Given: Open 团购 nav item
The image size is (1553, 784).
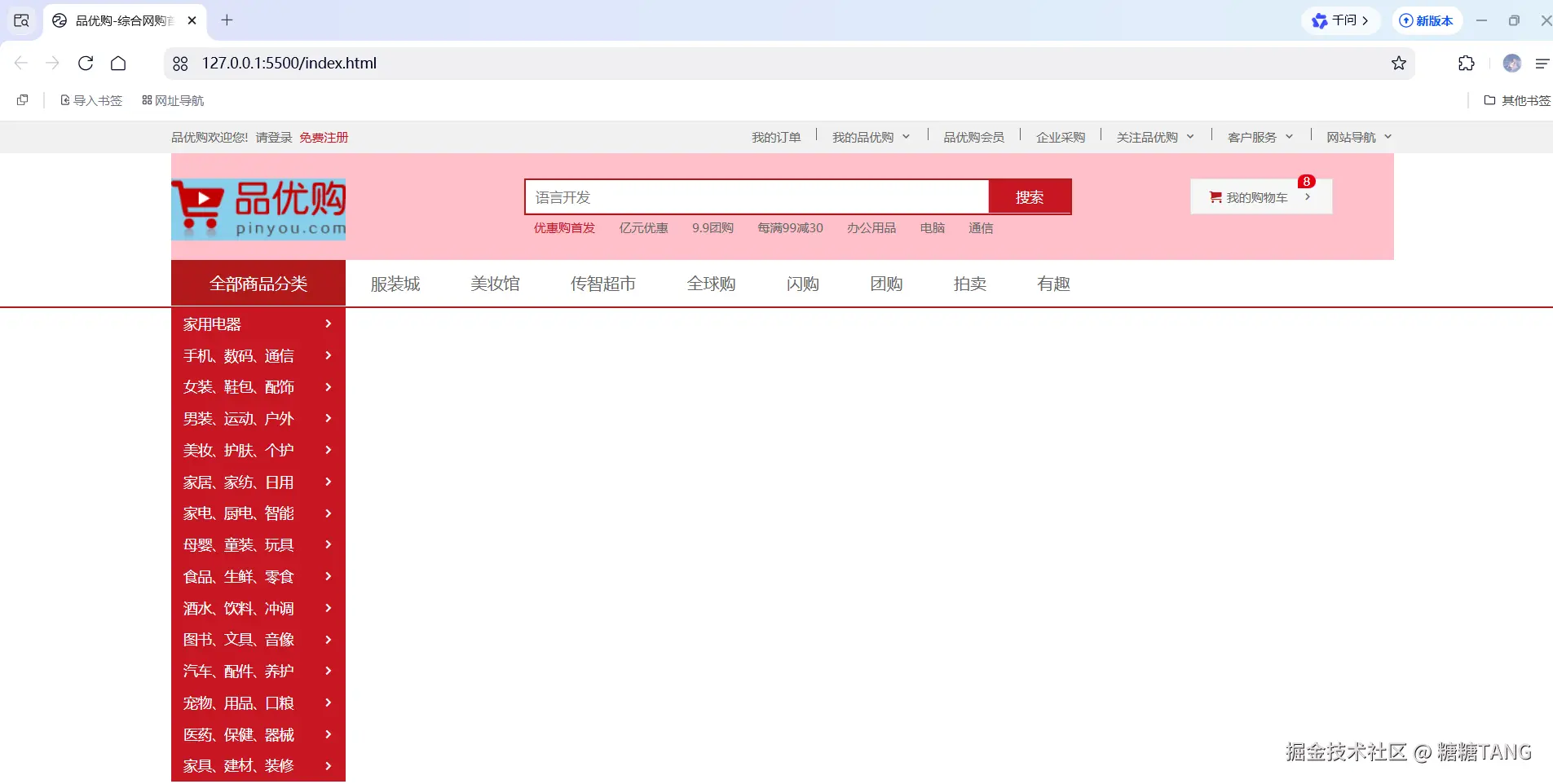Looking at the screenshot, I should (886, 284).
